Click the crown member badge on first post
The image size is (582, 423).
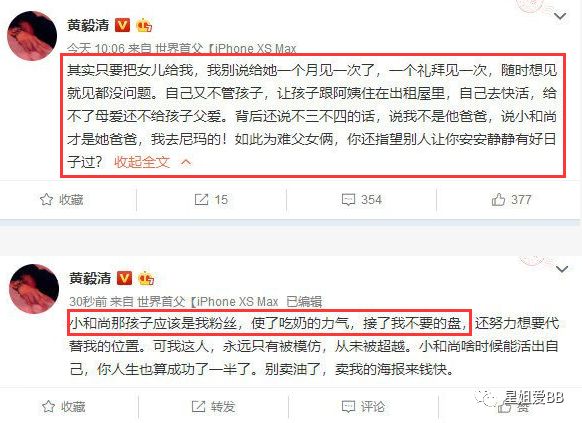click(x=144, y=25)
